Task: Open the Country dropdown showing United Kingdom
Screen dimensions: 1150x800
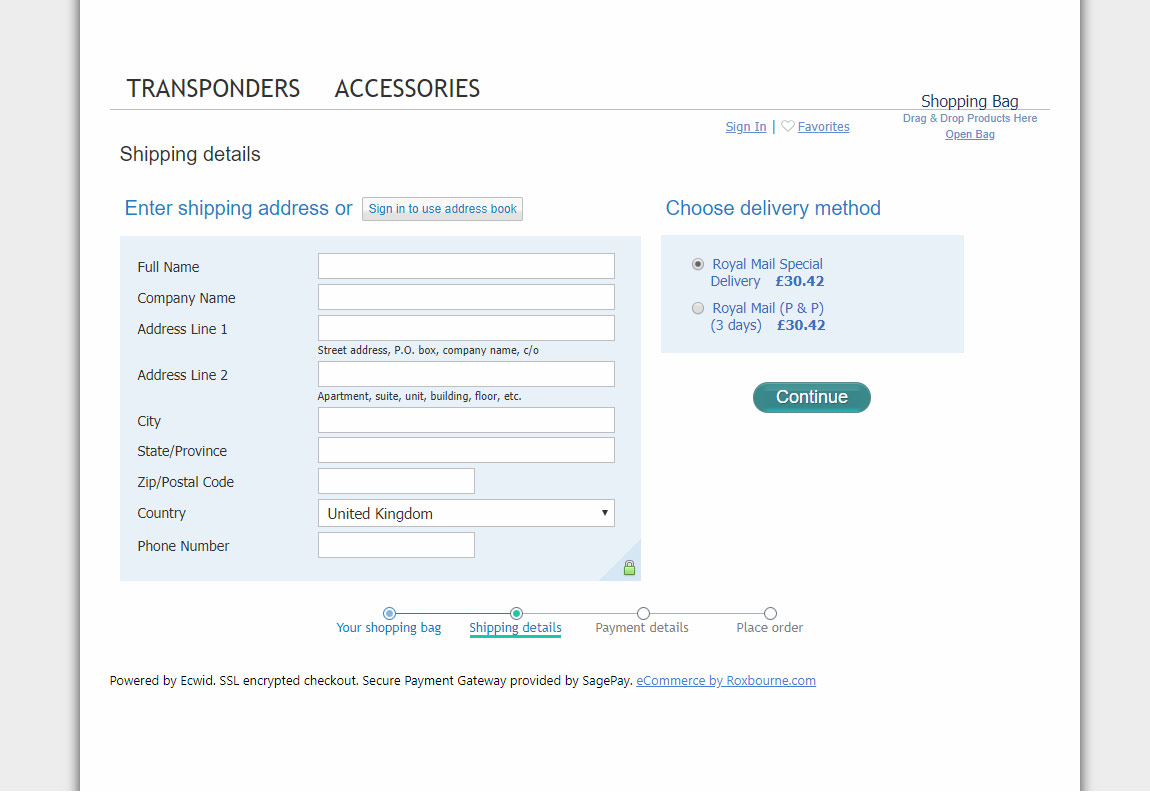Action: pos(466,513)
